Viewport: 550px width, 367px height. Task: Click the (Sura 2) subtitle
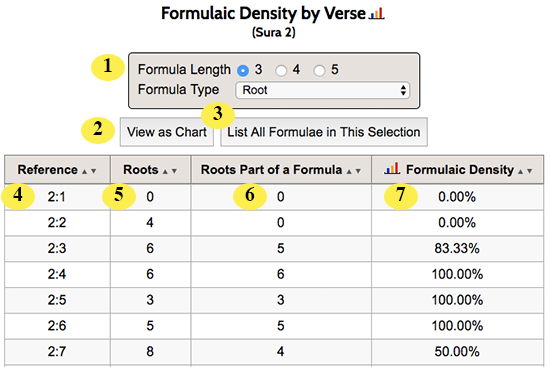click(274, 32)
